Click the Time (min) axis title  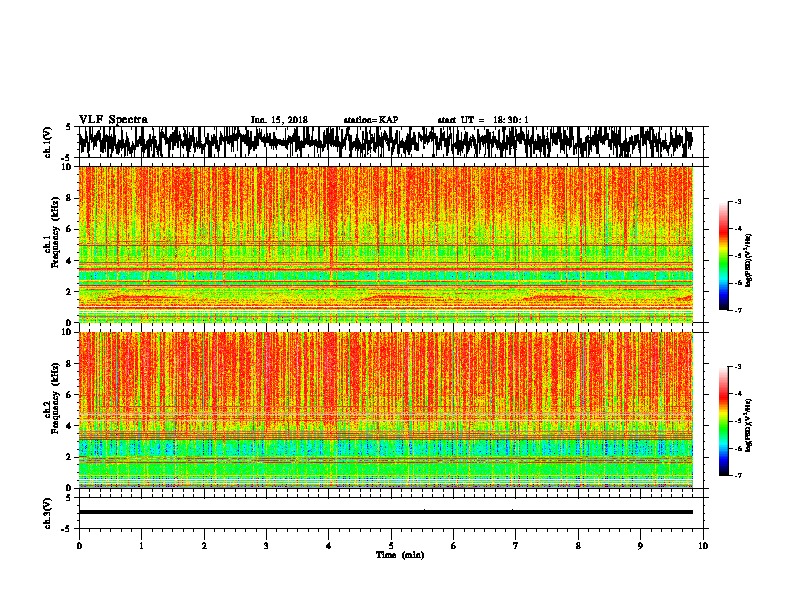point(400,555)
